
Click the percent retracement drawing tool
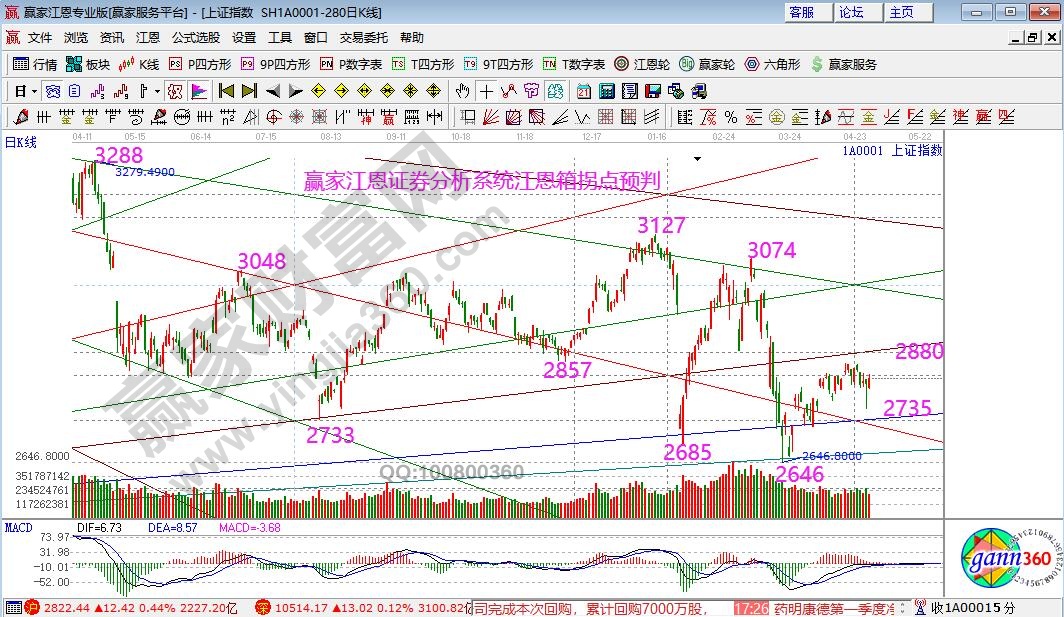[730, 117]
